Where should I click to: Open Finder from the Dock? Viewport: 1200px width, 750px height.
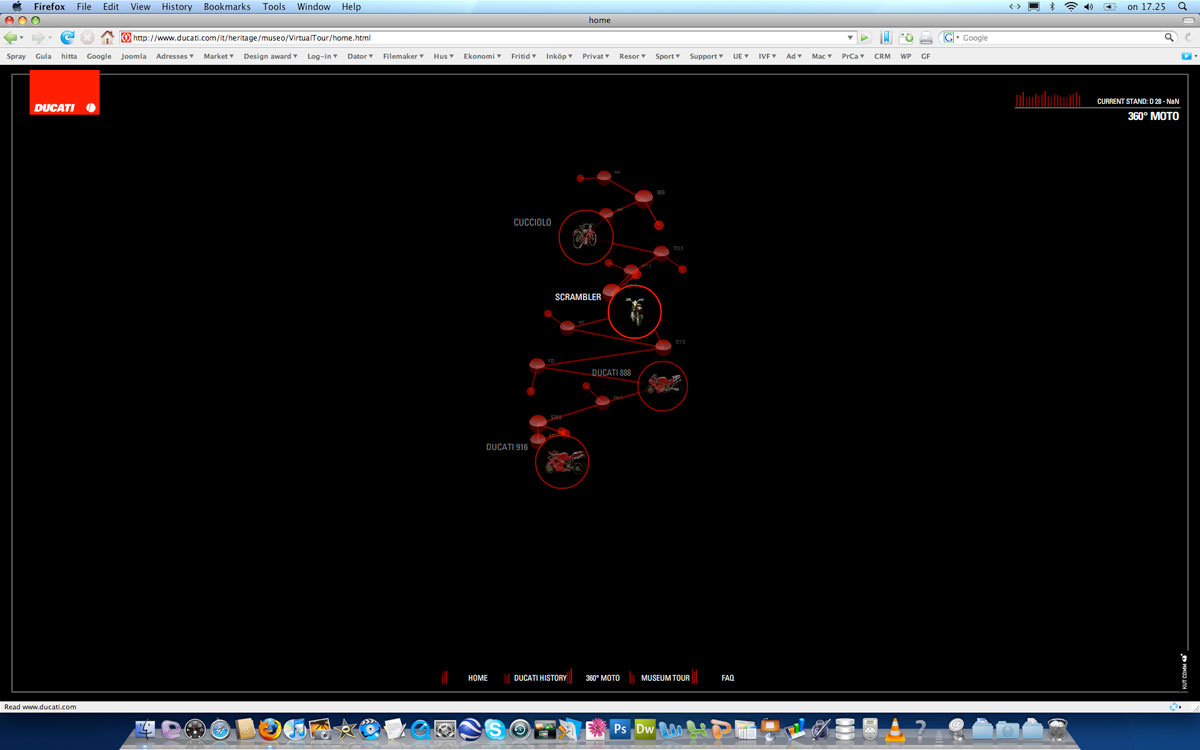[x=145, y=729]
